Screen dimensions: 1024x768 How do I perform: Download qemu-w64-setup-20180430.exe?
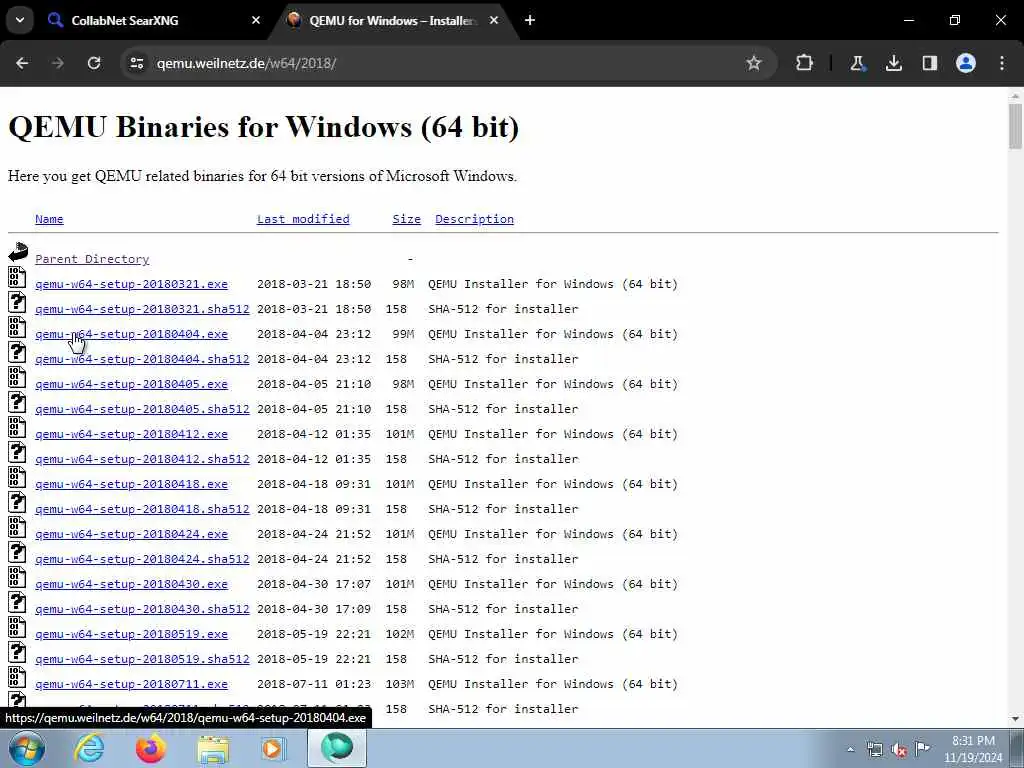131,584
